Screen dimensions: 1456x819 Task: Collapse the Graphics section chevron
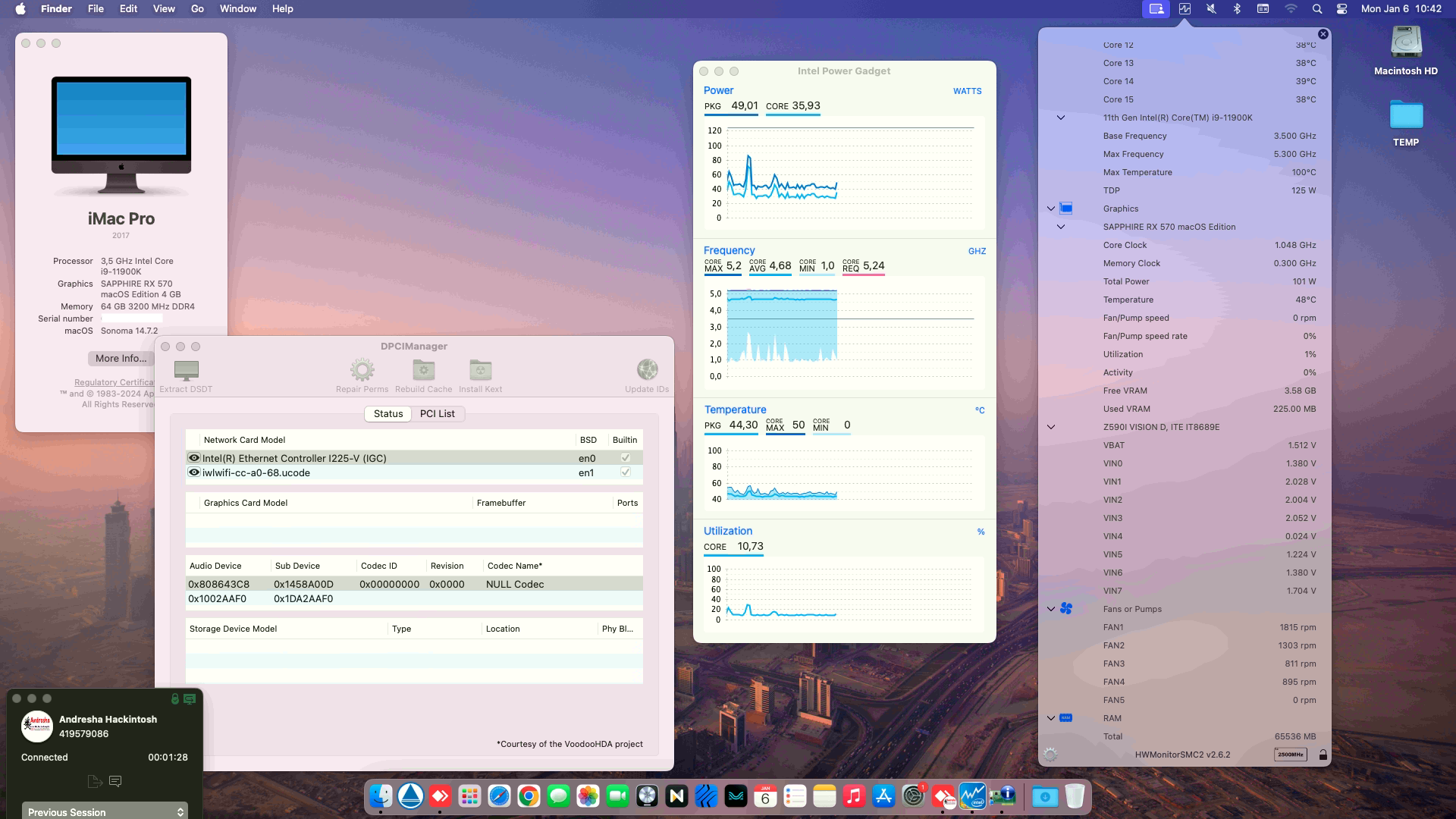(x=1051, y=209)
